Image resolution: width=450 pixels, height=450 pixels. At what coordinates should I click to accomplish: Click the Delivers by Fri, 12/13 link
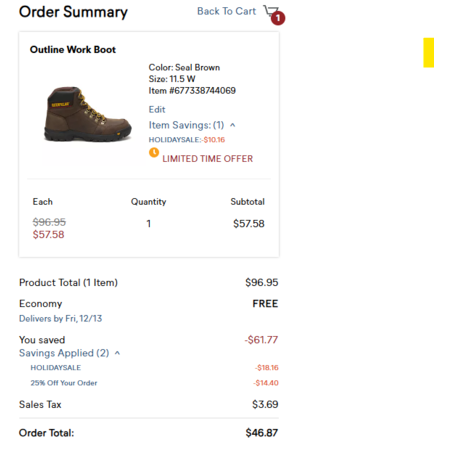pos(60,319)
